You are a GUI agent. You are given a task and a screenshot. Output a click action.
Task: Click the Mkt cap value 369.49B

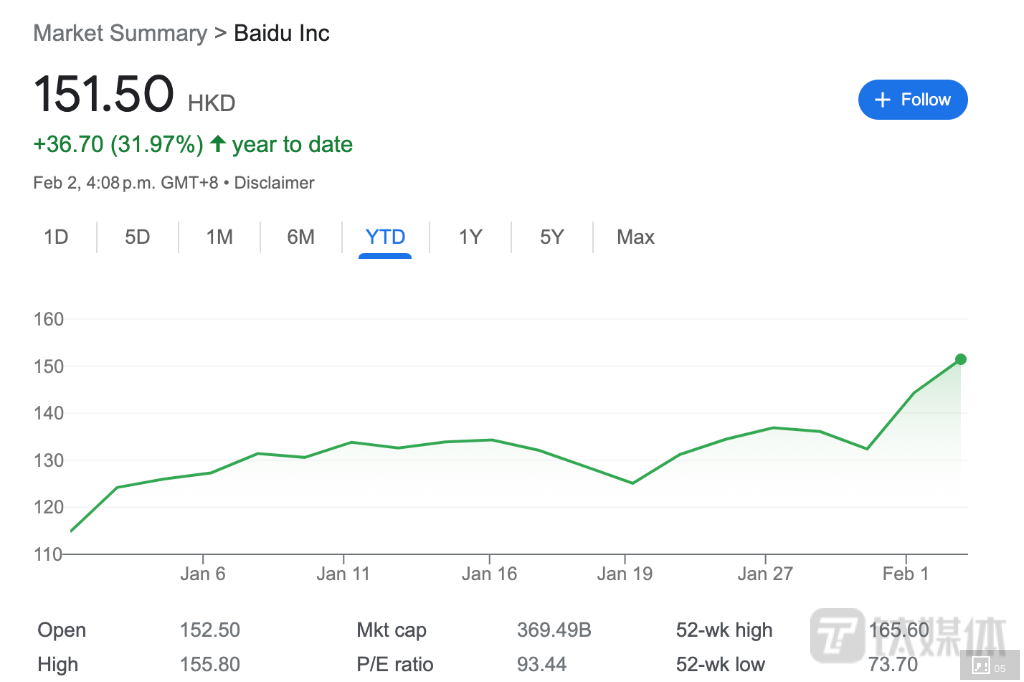point(554,630)
